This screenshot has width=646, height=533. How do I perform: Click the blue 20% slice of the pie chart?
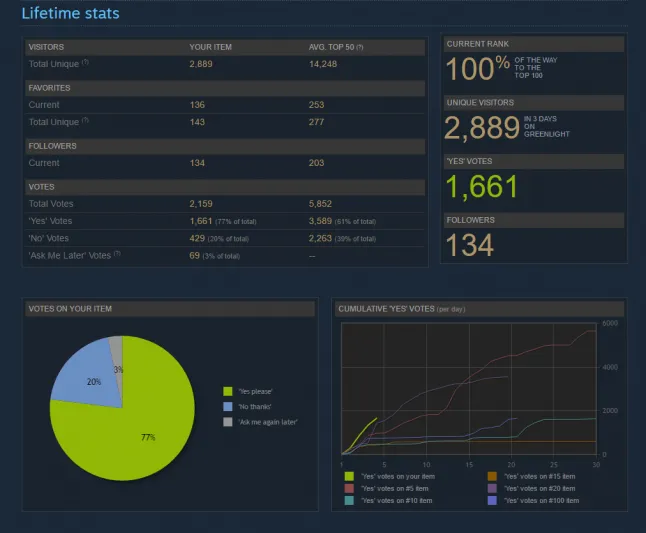pyautogui.click(x=89, y=377)
